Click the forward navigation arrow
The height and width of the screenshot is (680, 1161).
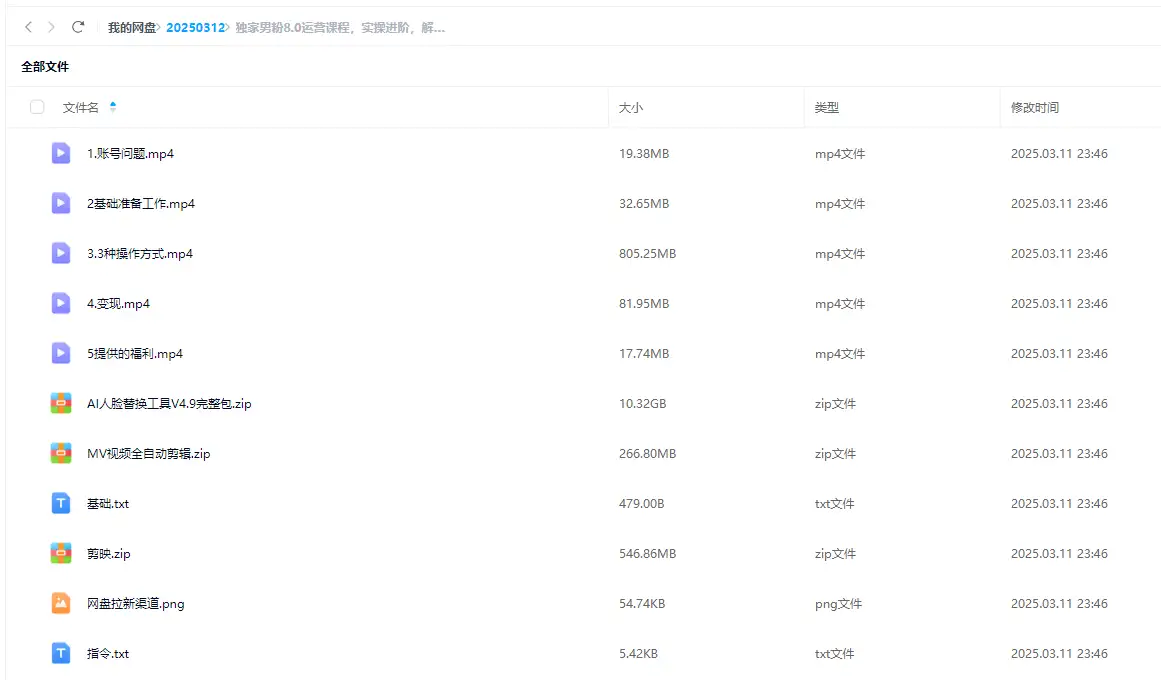coord(51,27)
